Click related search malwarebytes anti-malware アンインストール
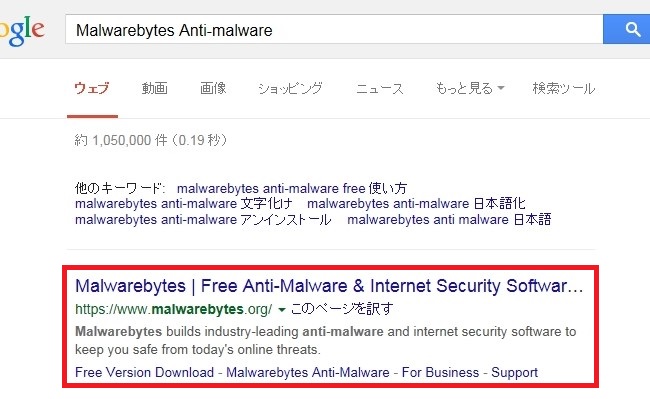 [x=203, y=219]
